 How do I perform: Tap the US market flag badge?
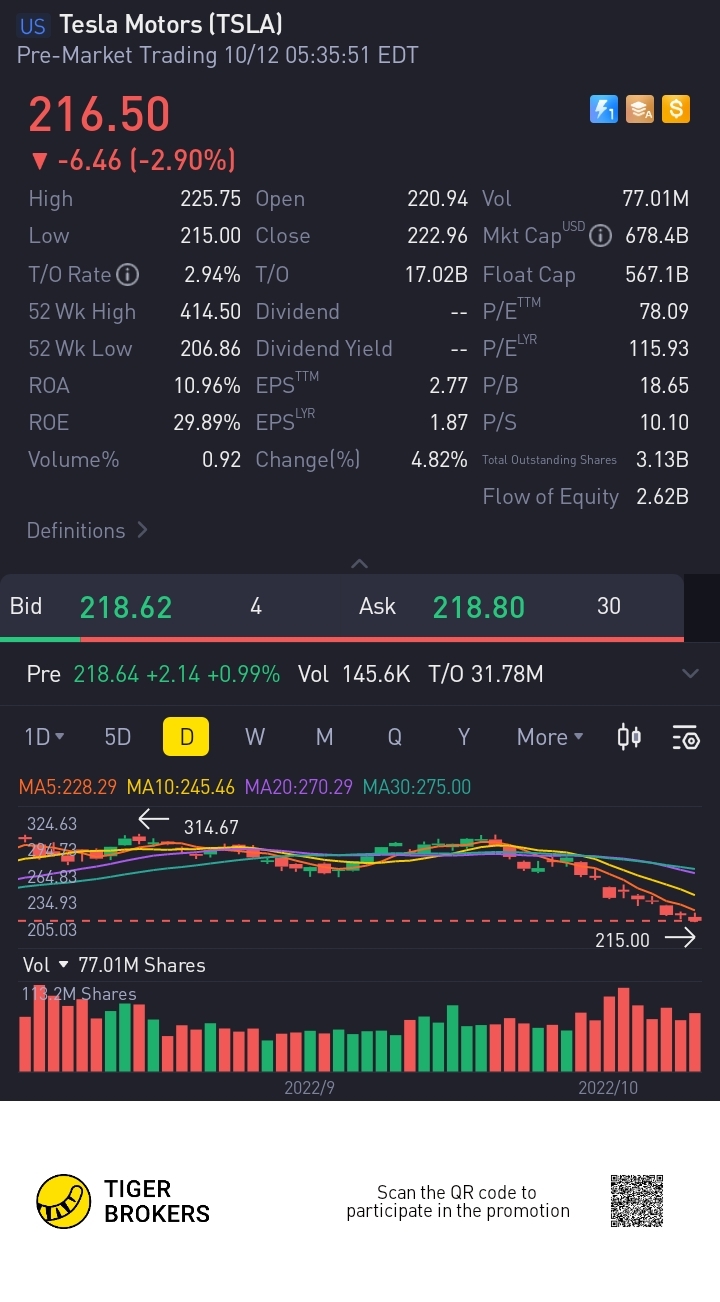(33, 25)
